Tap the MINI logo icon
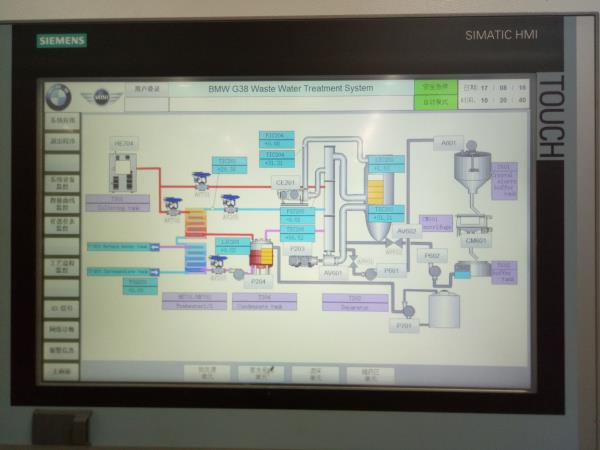This screenshot has width=600, height=450. pyautogui.click(x=101, y=97)
